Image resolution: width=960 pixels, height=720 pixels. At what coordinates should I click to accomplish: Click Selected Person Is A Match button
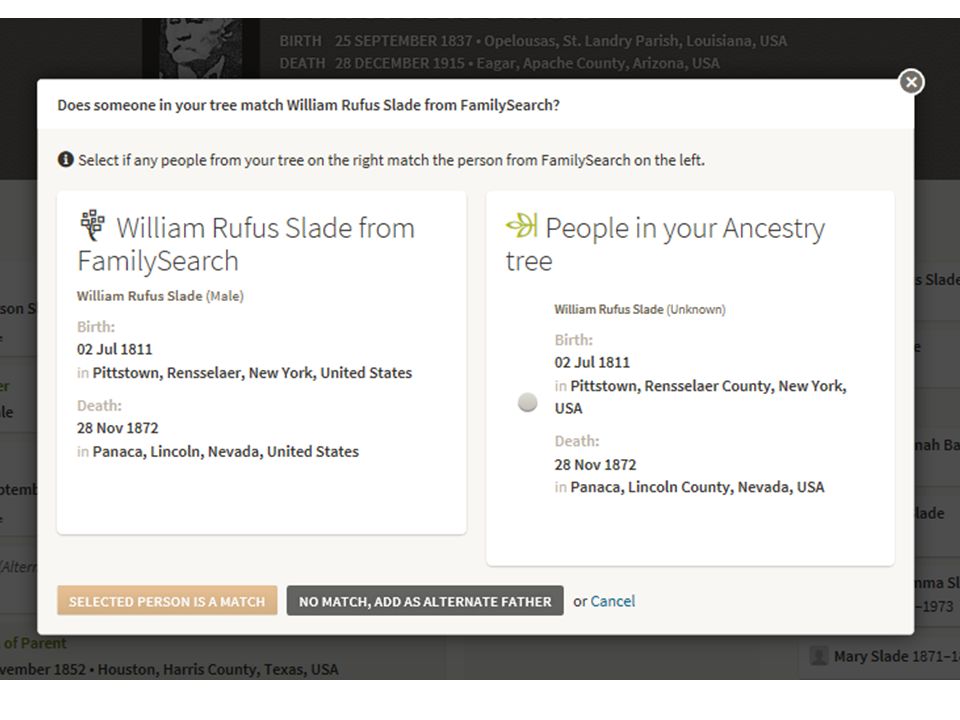coord(167,601)
